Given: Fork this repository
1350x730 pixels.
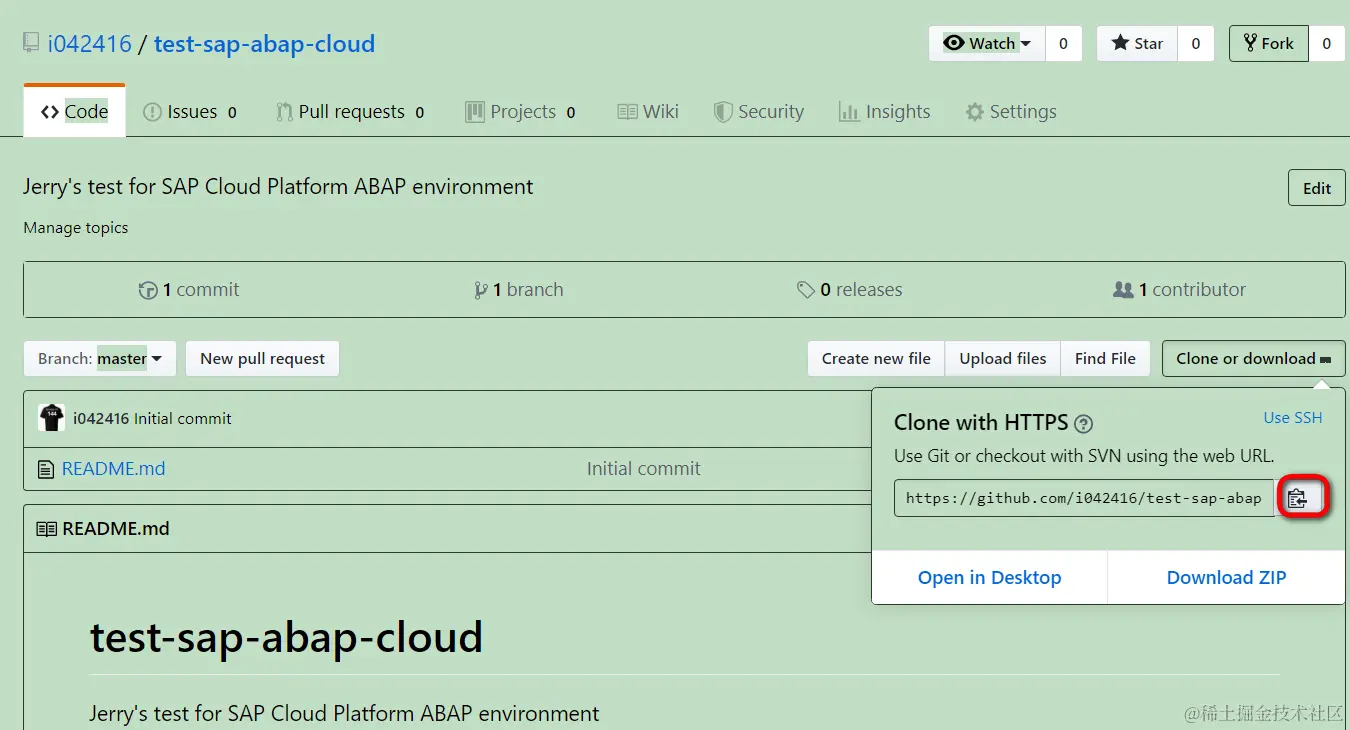Looking at the screenshot, I should (x=1268, y=43).
